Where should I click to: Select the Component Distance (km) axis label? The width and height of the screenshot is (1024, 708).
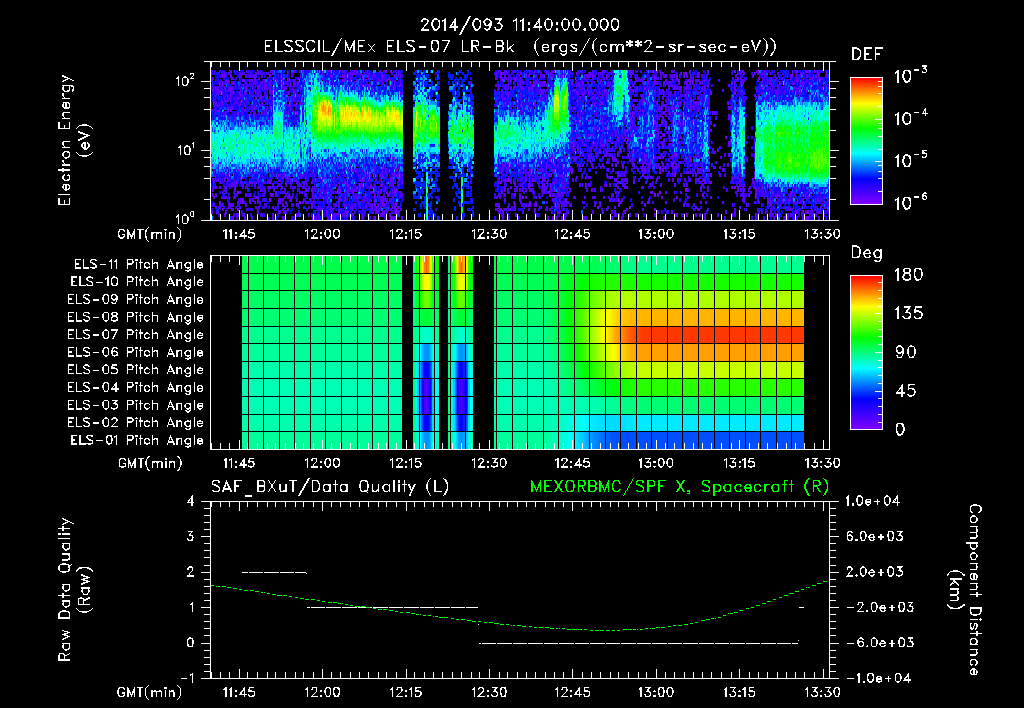965,590
